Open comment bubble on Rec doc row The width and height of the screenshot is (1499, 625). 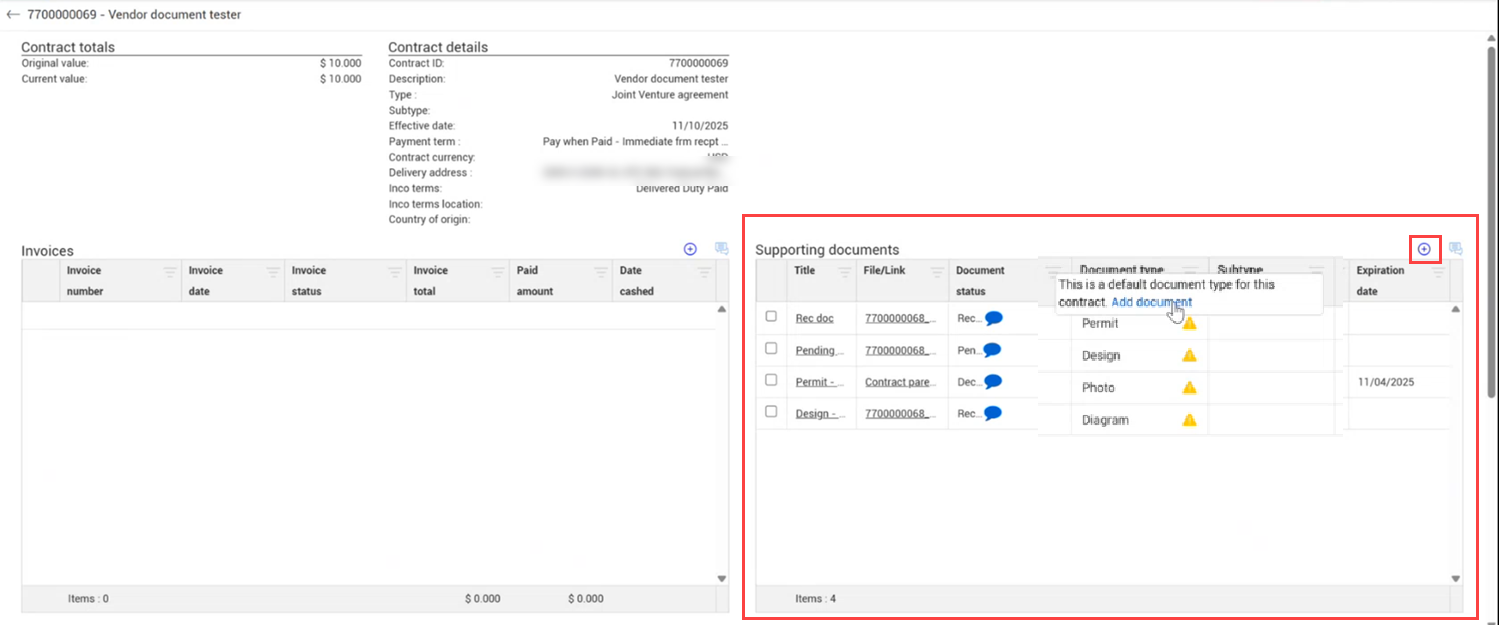993,318
